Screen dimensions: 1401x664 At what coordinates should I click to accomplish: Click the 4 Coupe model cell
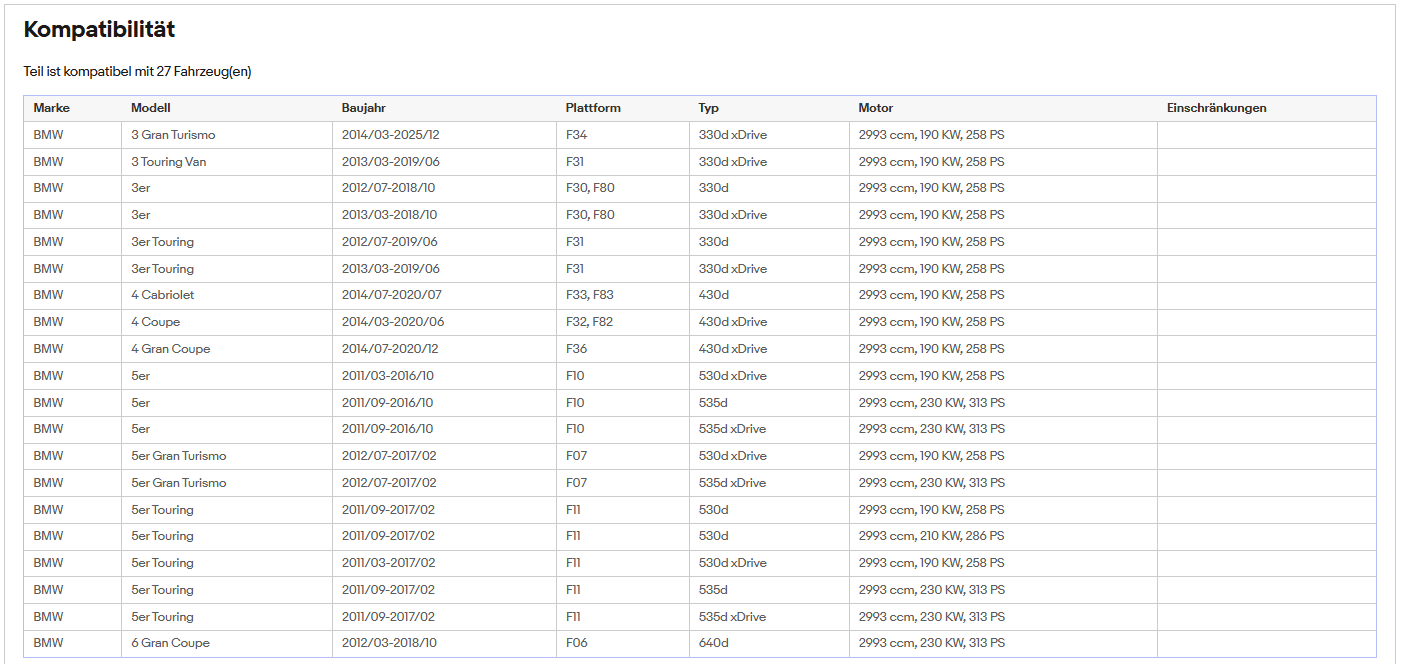point(227,322)
